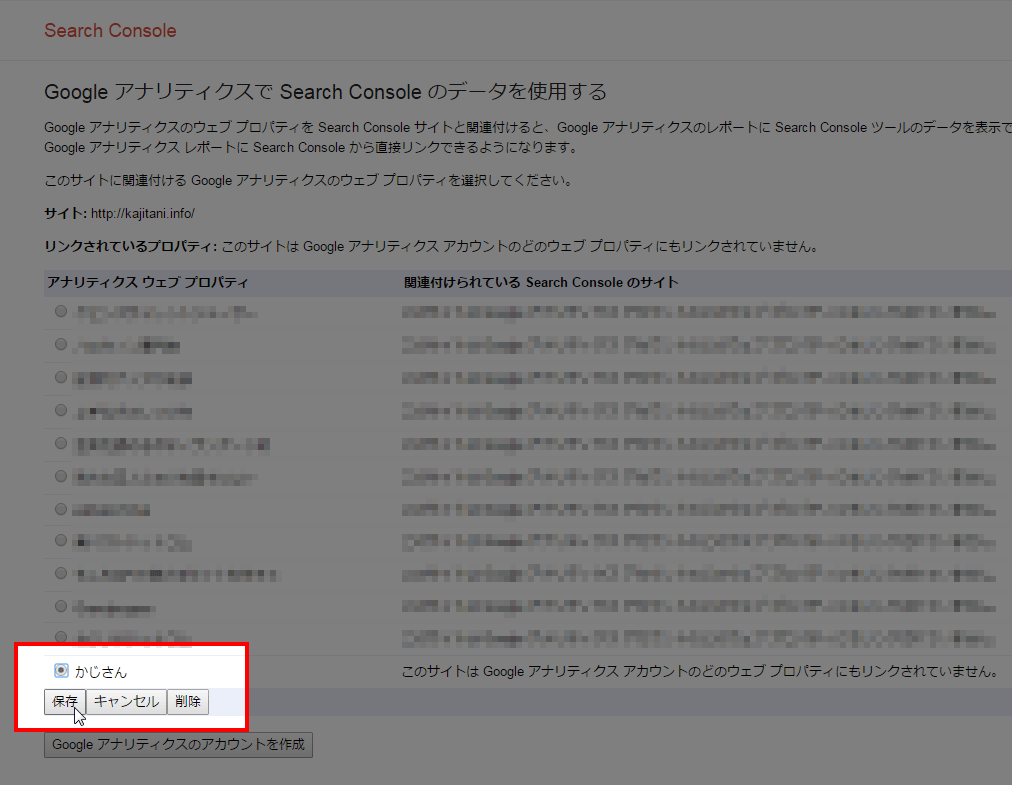Select the radio button directly above かじさん

pos(61,637)
